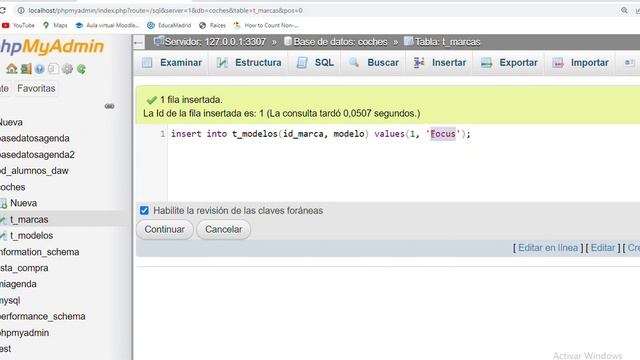Select t_modelos table in tree
The image size is (640, 360).
[x=31, y=236]
